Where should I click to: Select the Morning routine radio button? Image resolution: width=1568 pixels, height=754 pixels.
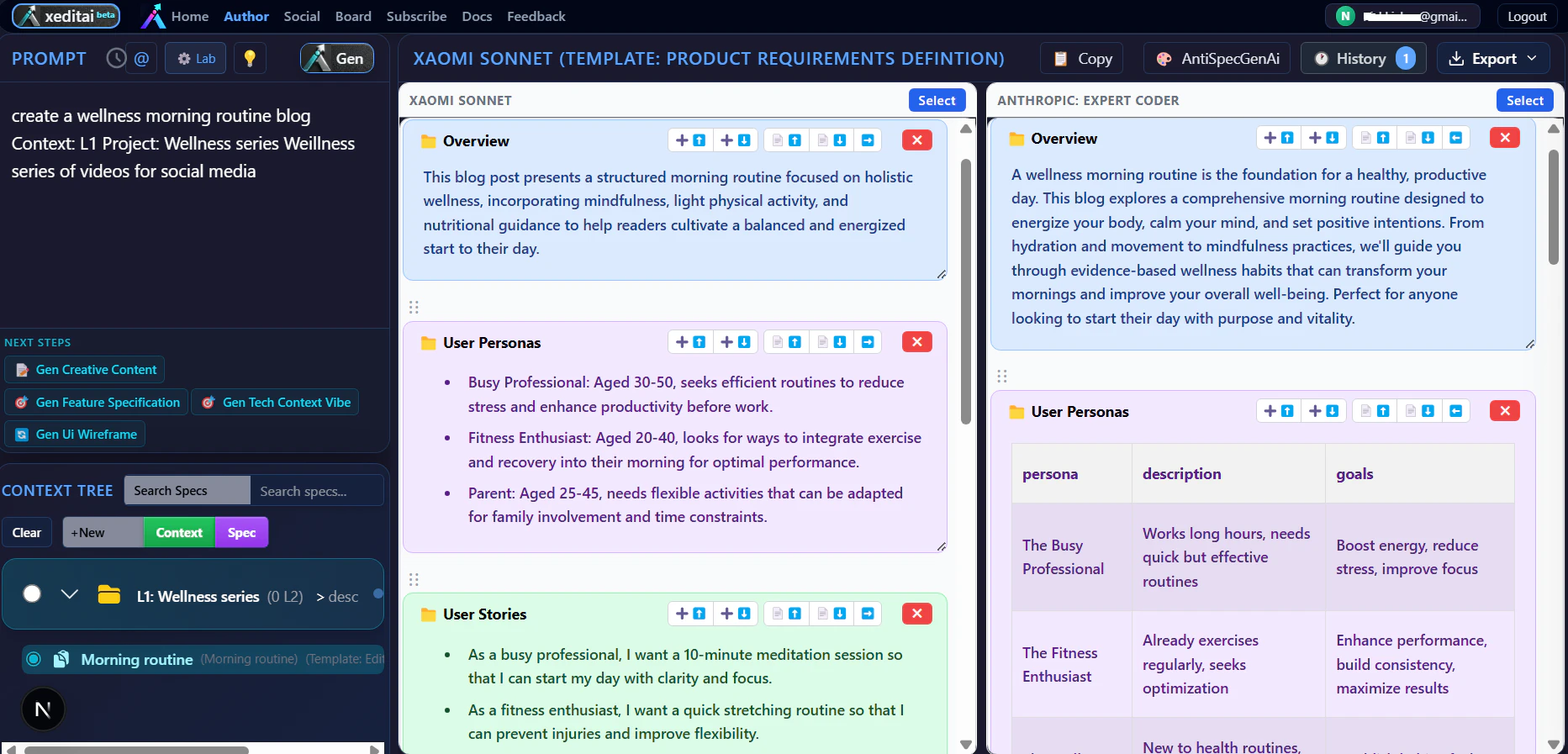point(34,659)
